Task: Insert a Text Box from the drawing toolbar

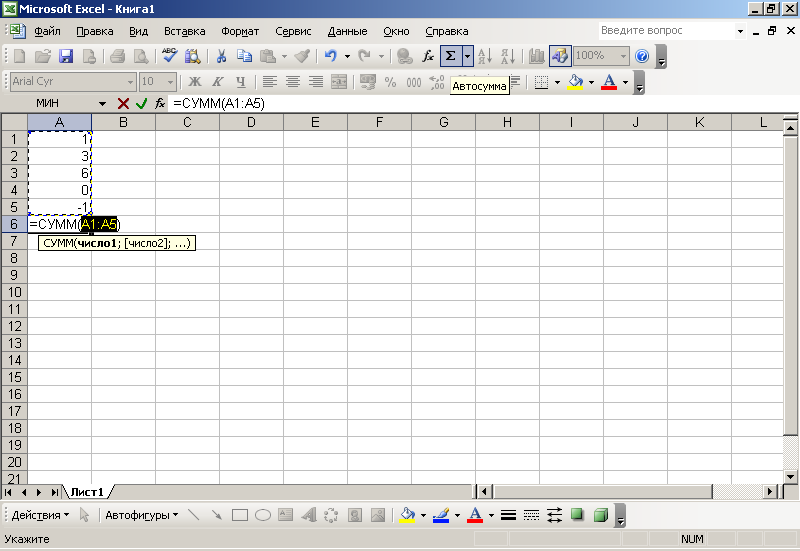Action: pos(285,515)
